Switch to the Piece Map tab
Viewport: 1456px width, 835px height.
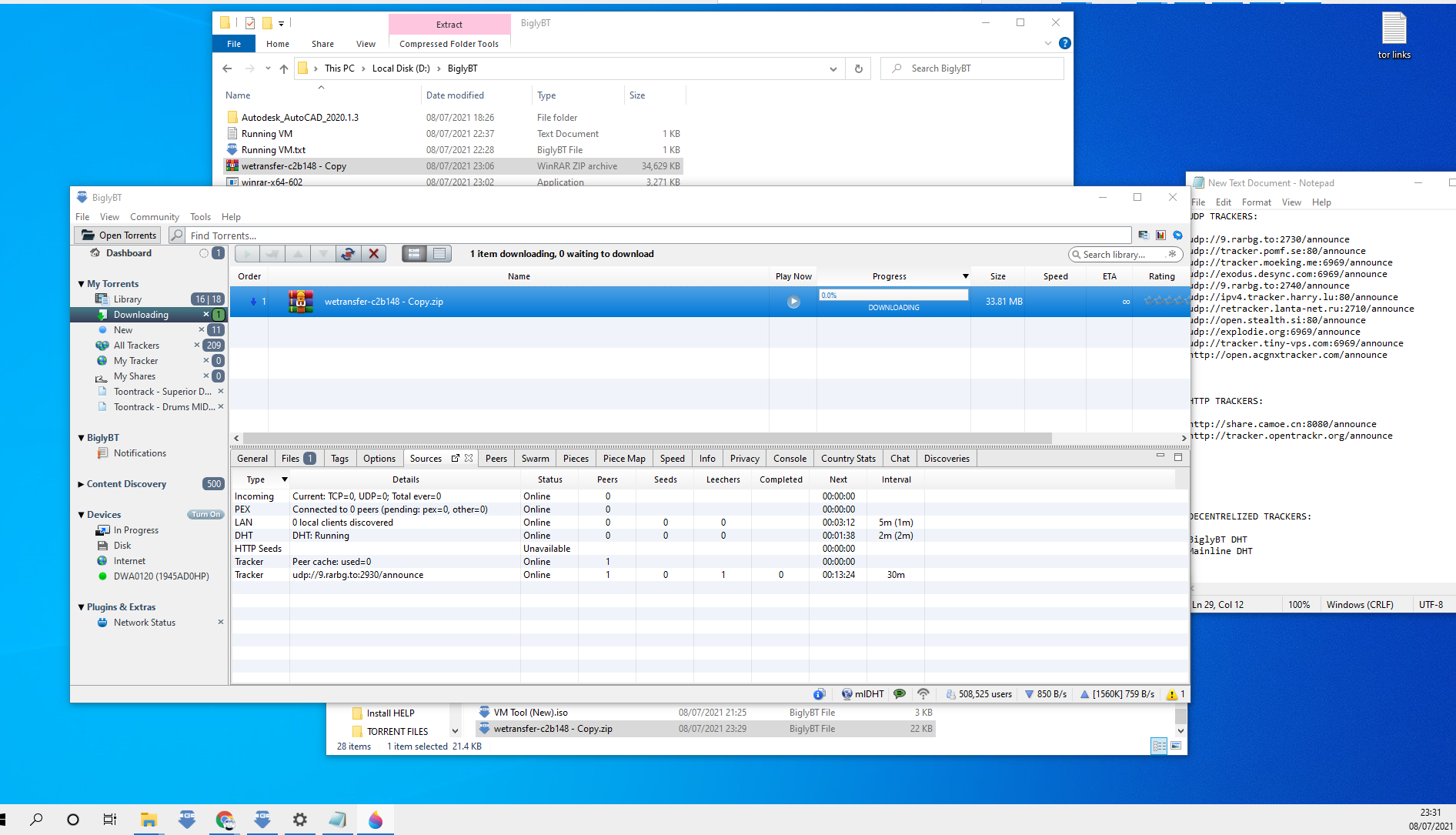[624, 459]
